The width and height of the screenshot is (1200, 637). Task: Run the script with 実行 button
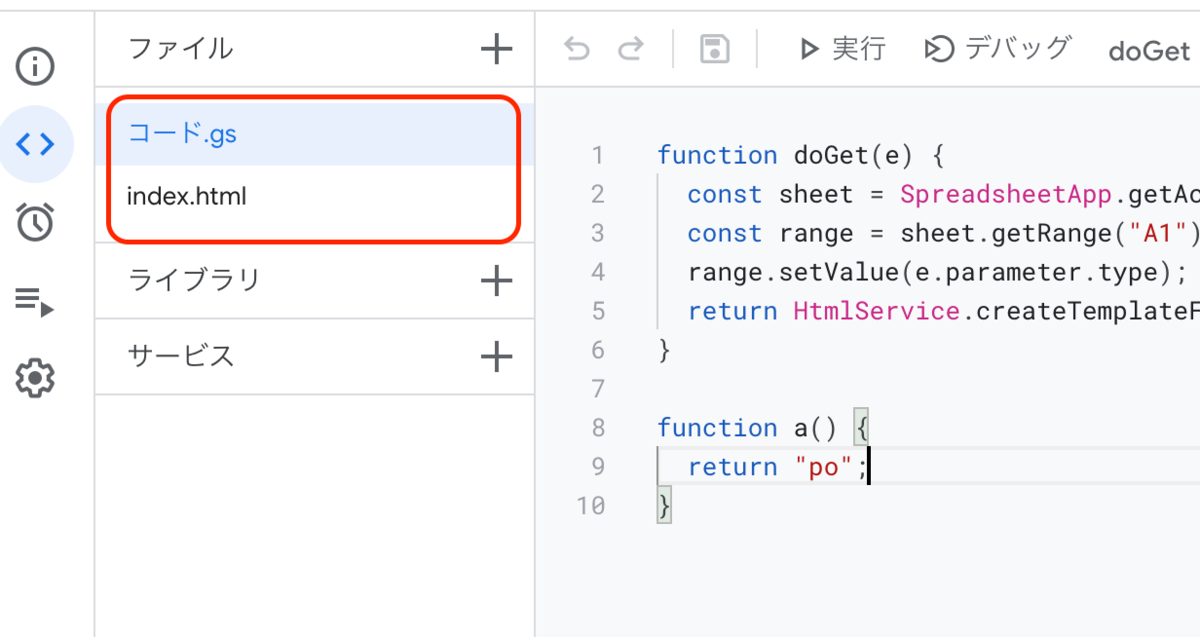click(x=842, y=48)
